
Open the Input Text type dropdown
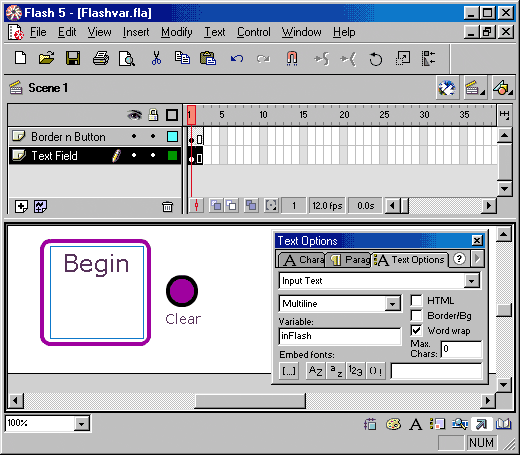pyautogui.click(x=471, y=281)
